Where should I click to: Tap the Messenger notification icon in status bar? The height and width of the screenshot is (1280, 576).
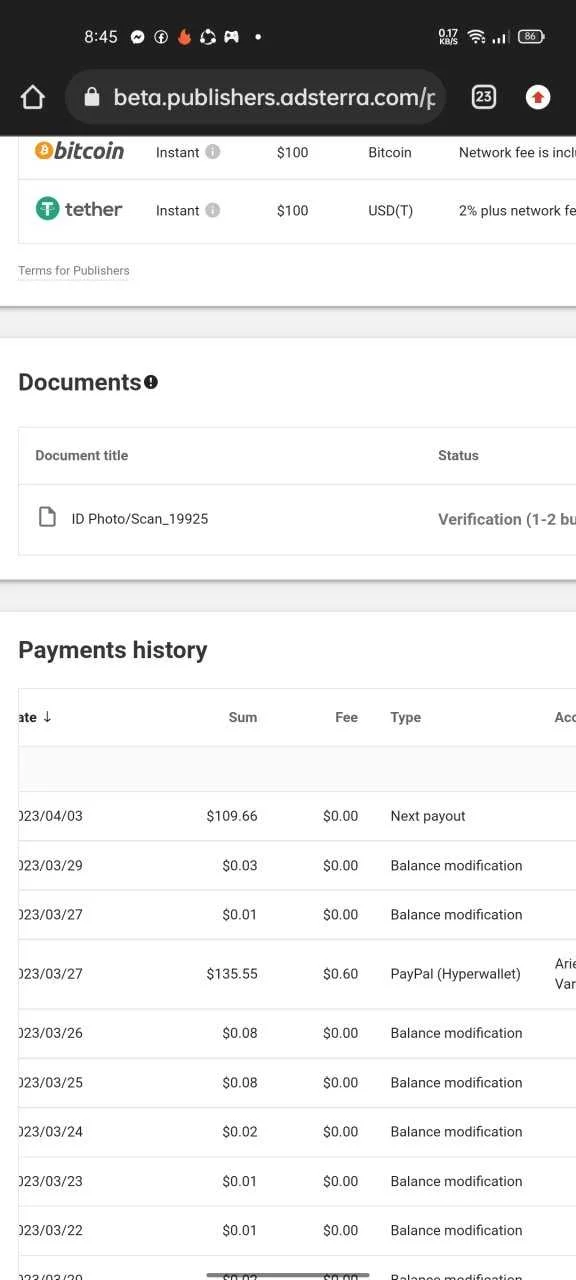[138, 37]
